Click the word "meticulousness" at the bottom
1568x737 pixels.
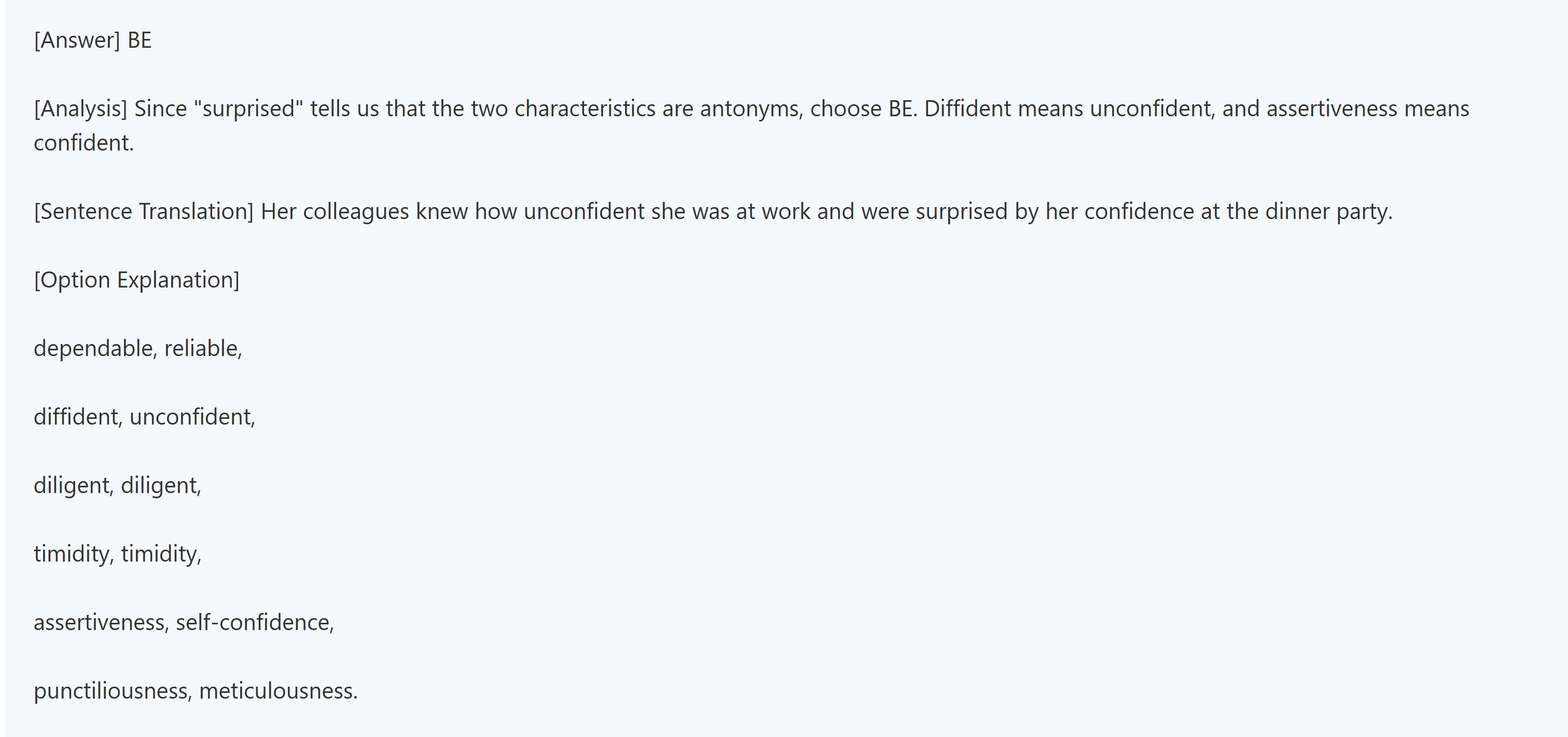[277, 691]
